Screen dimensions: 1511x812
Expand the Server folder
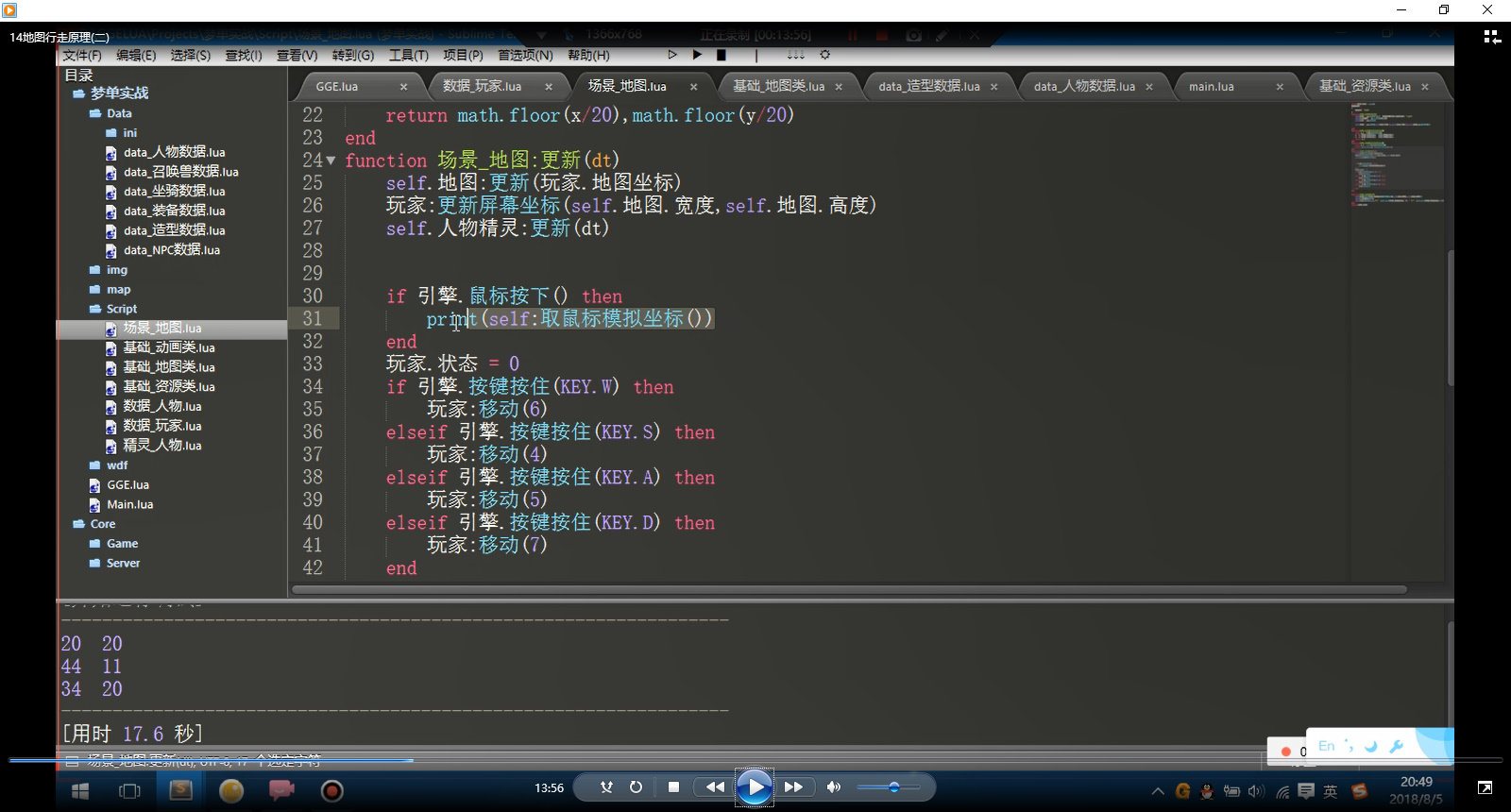(95, 564)
